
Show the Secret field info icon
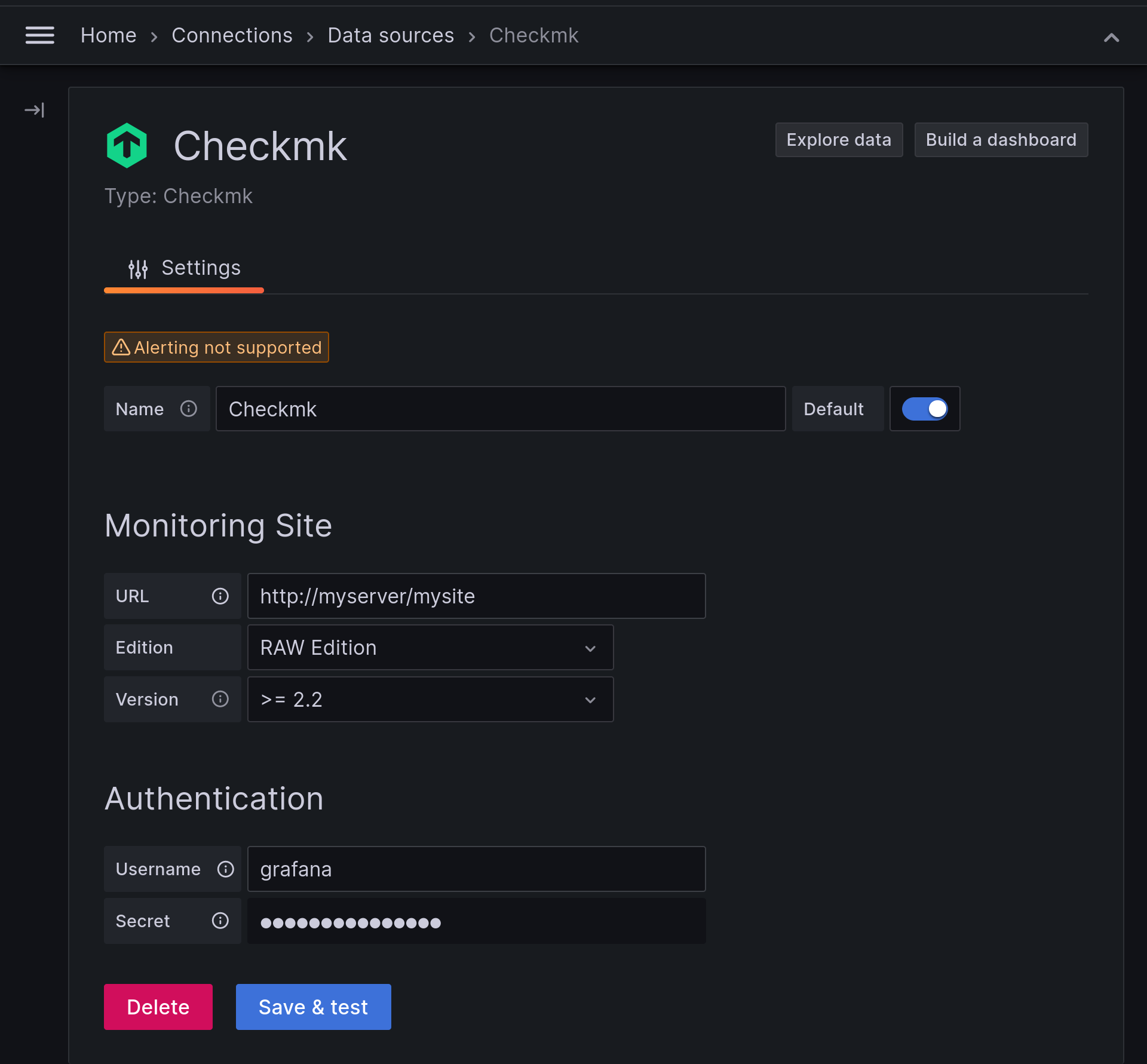(220, 921)
